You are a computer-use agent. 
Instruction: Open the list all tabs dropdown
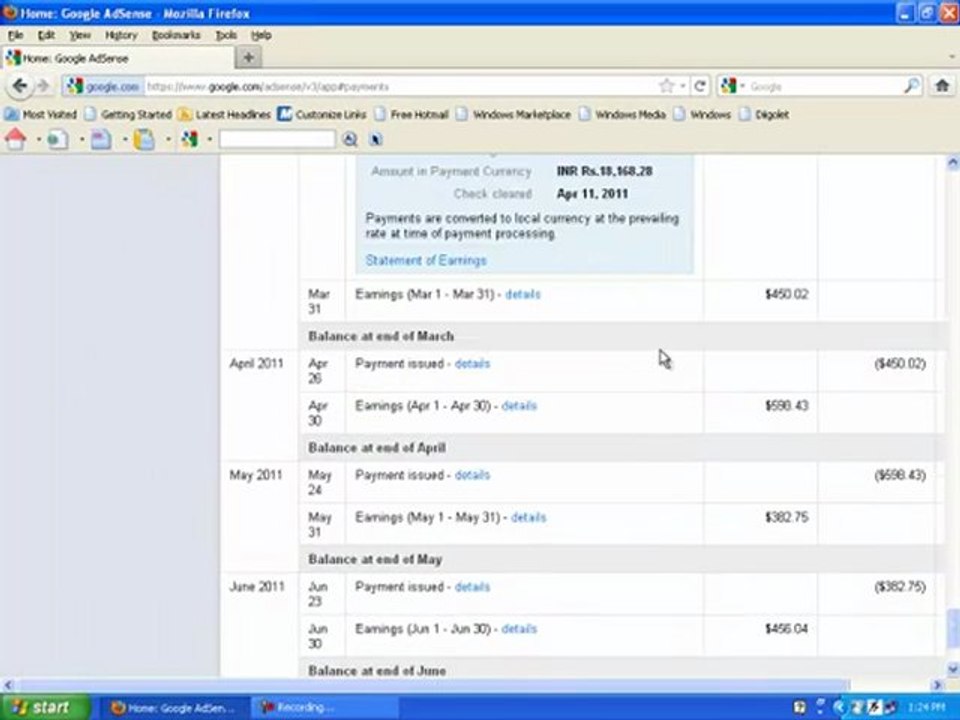coord(952,57)
